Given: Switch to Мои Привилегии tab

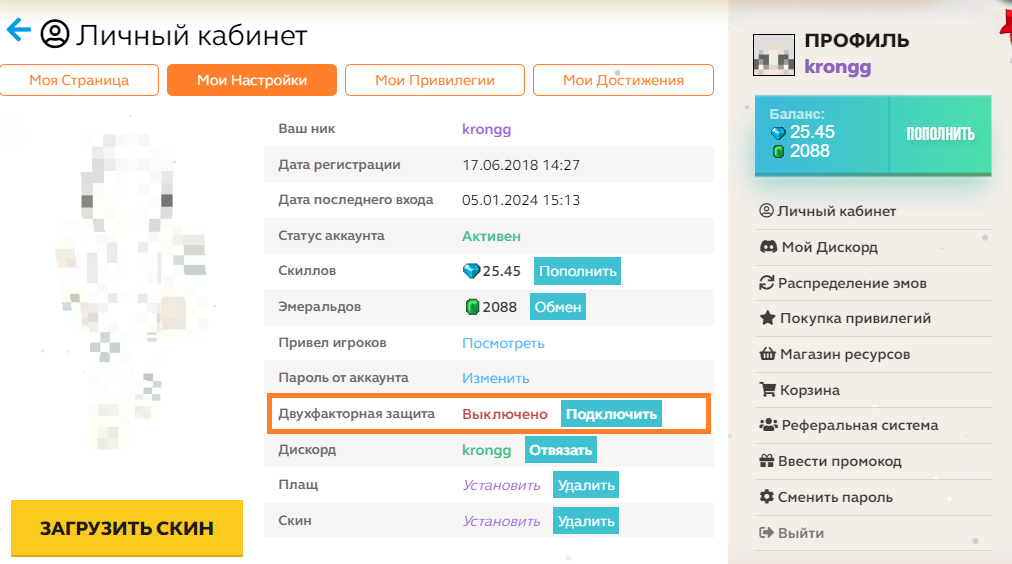Looking at the screenshot, I should 435,80.
